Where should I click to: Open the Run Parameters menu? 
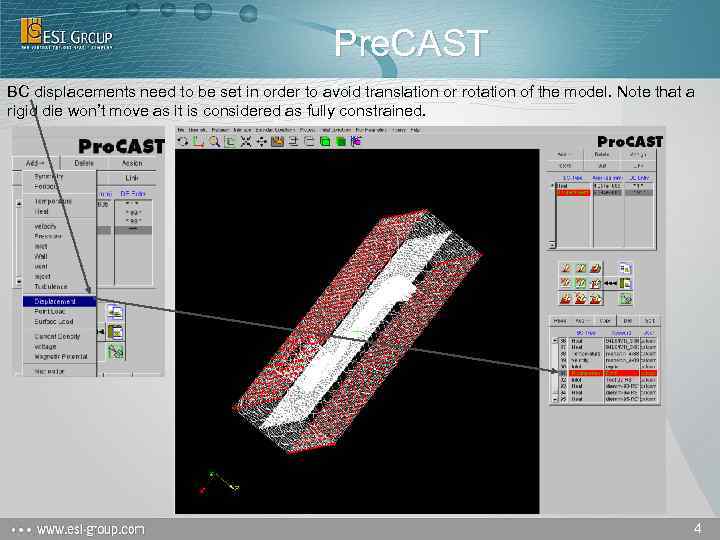pyautogui.click(x=371, y=130)
